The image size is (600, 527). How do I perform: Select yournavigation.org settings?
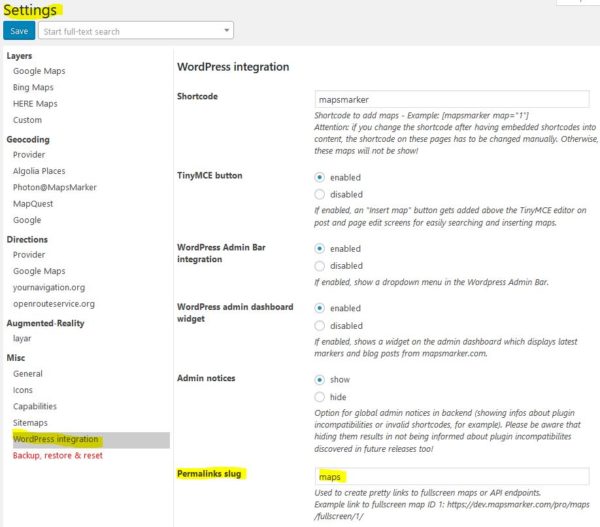[x=49, y=287]
